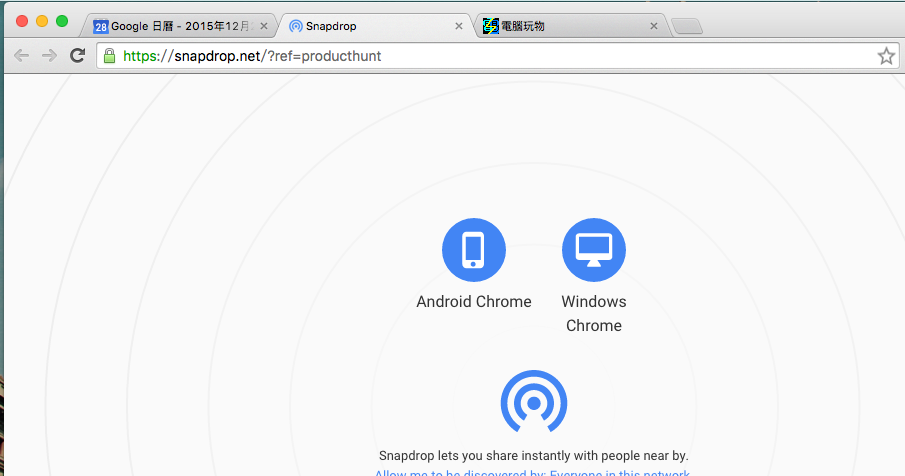This screenshot has width=905, height=476.
Task: Go back with the browser back arrow
Action: [x=21, y=56]
